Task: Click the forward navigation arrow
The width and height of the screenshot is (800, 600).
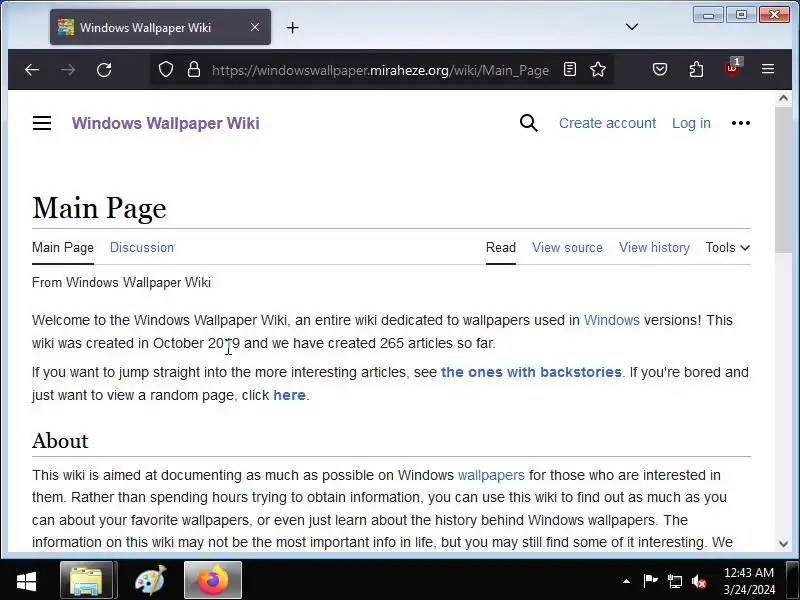Action: [67, 69]
